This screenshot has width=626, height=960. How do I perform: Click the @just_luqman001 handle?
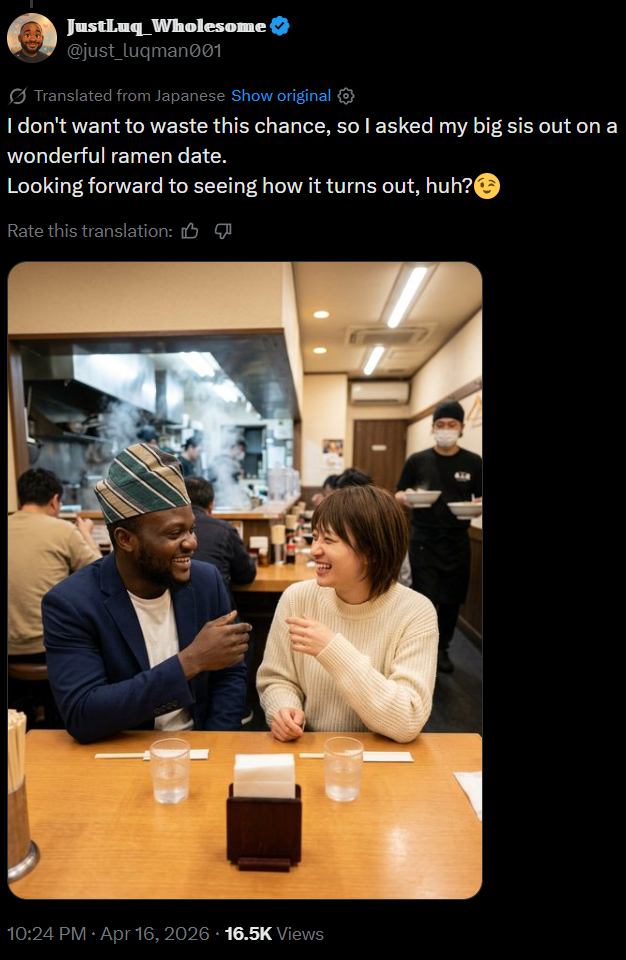(x=144, y=51)
